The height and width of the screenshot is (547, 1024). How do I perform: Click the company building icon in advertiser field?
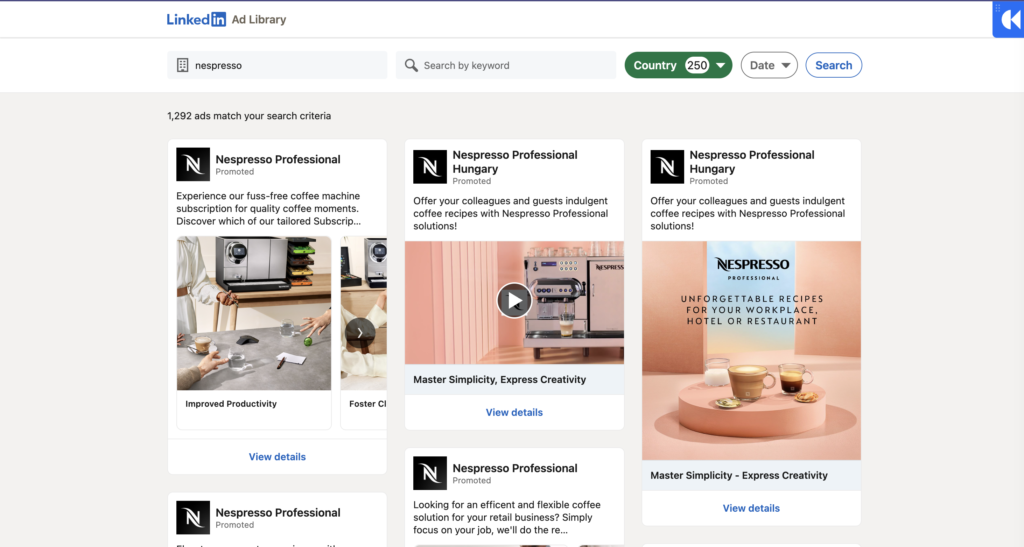[182, 65]
